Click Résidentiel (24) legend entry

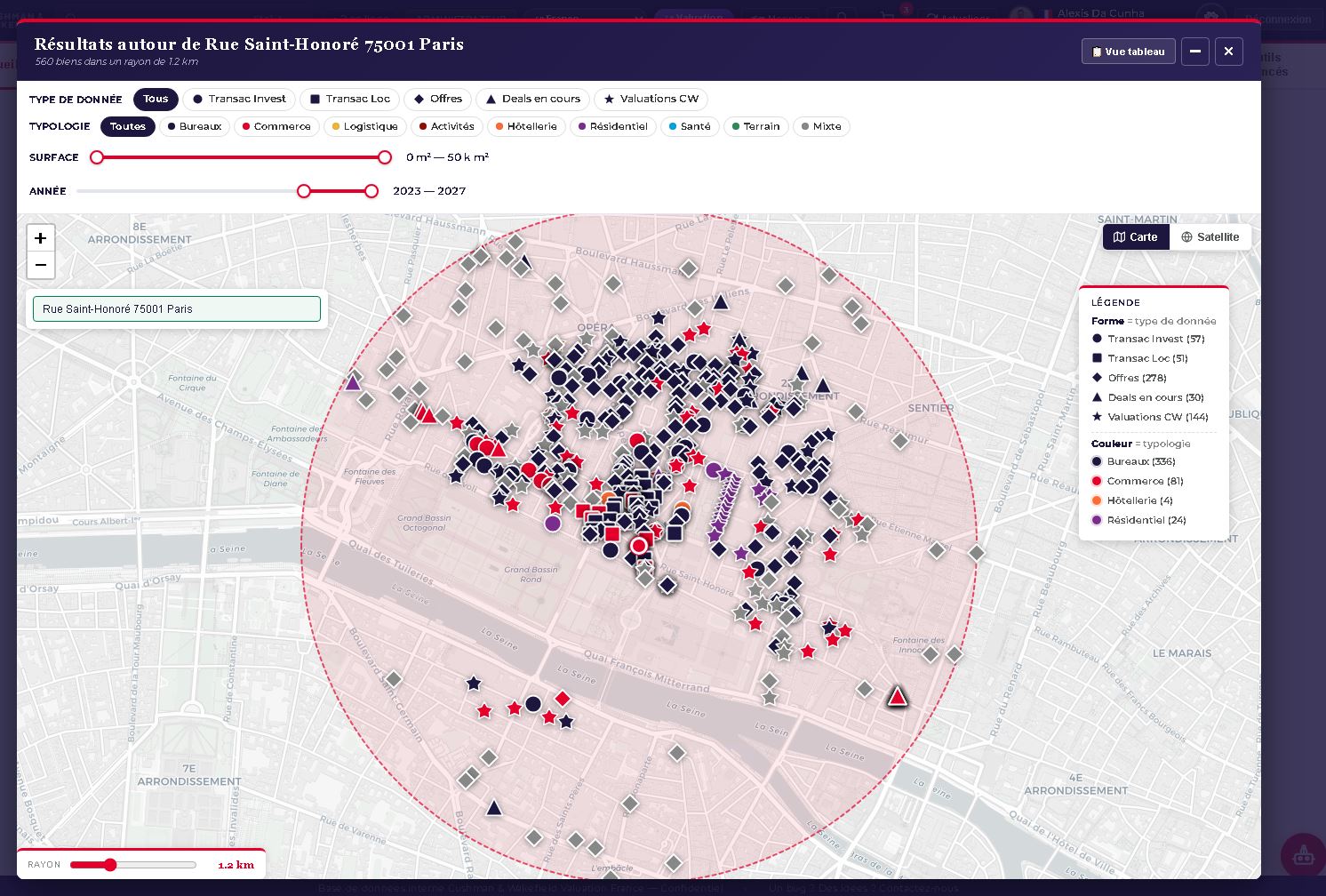[x=1138, y=520]
